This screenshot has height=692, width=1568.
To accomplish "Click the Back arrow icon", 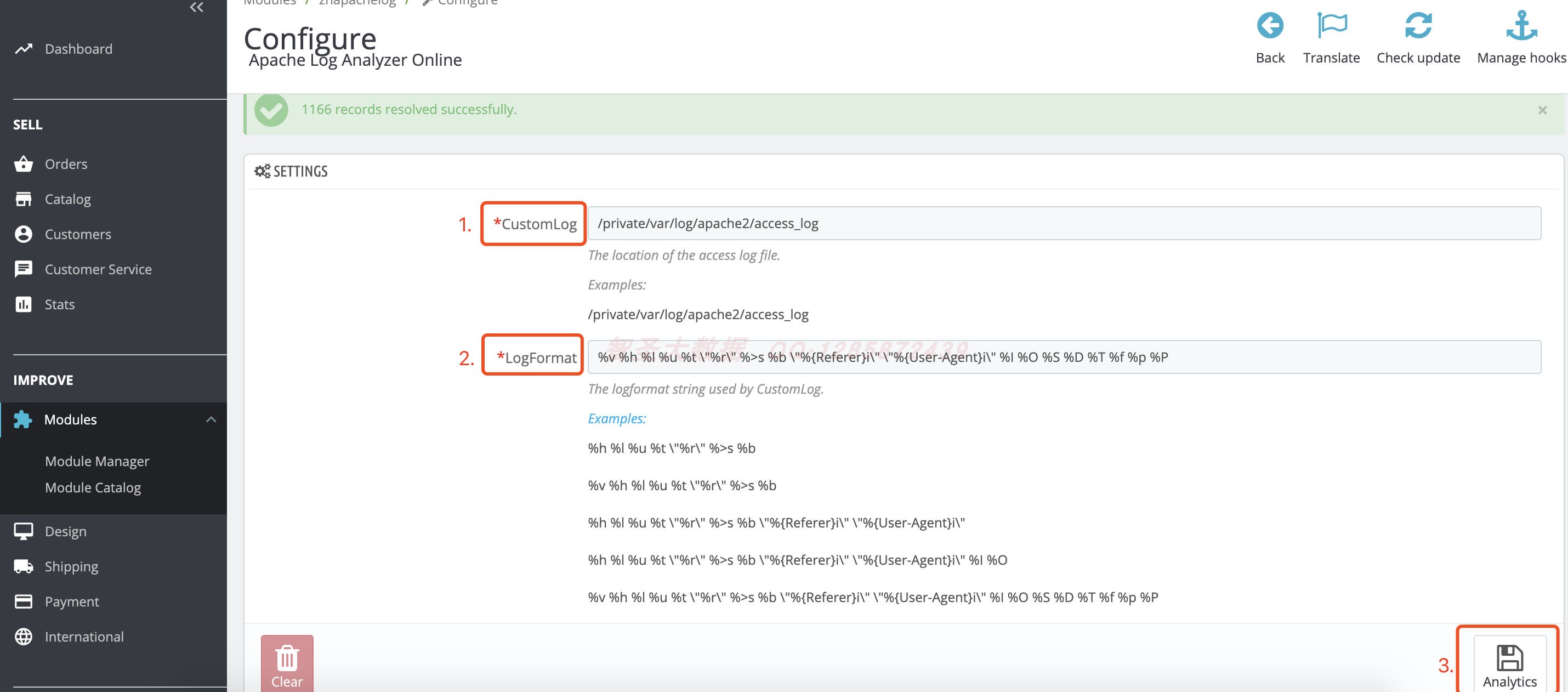I will pos(1270,26).
